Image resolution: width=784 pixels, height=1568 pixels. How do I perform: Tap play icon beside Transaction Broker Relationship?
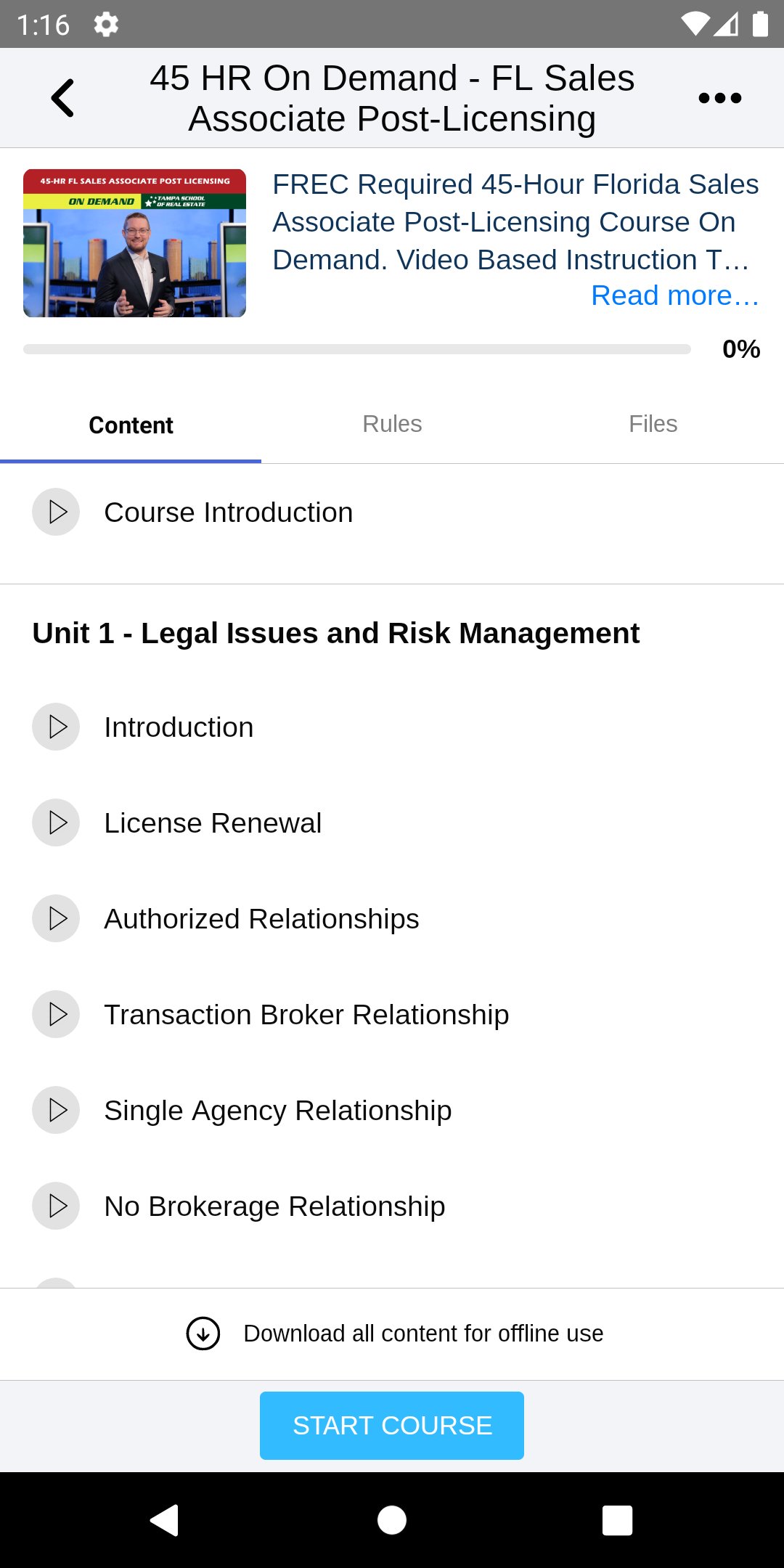pos(56,1014)
